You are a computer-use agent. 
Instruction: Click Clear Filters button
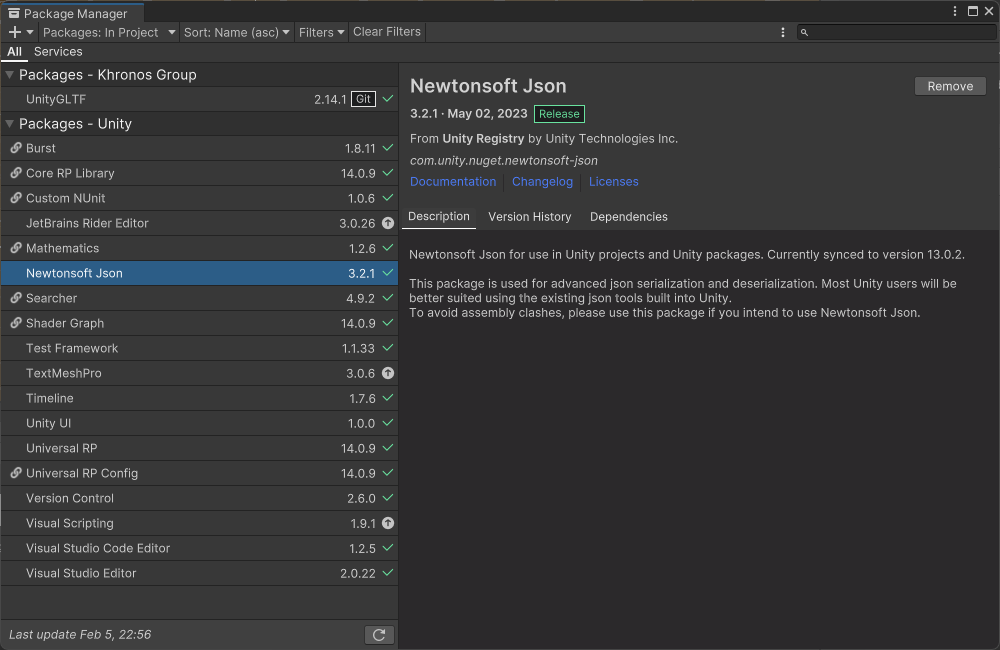coord(386,32)
